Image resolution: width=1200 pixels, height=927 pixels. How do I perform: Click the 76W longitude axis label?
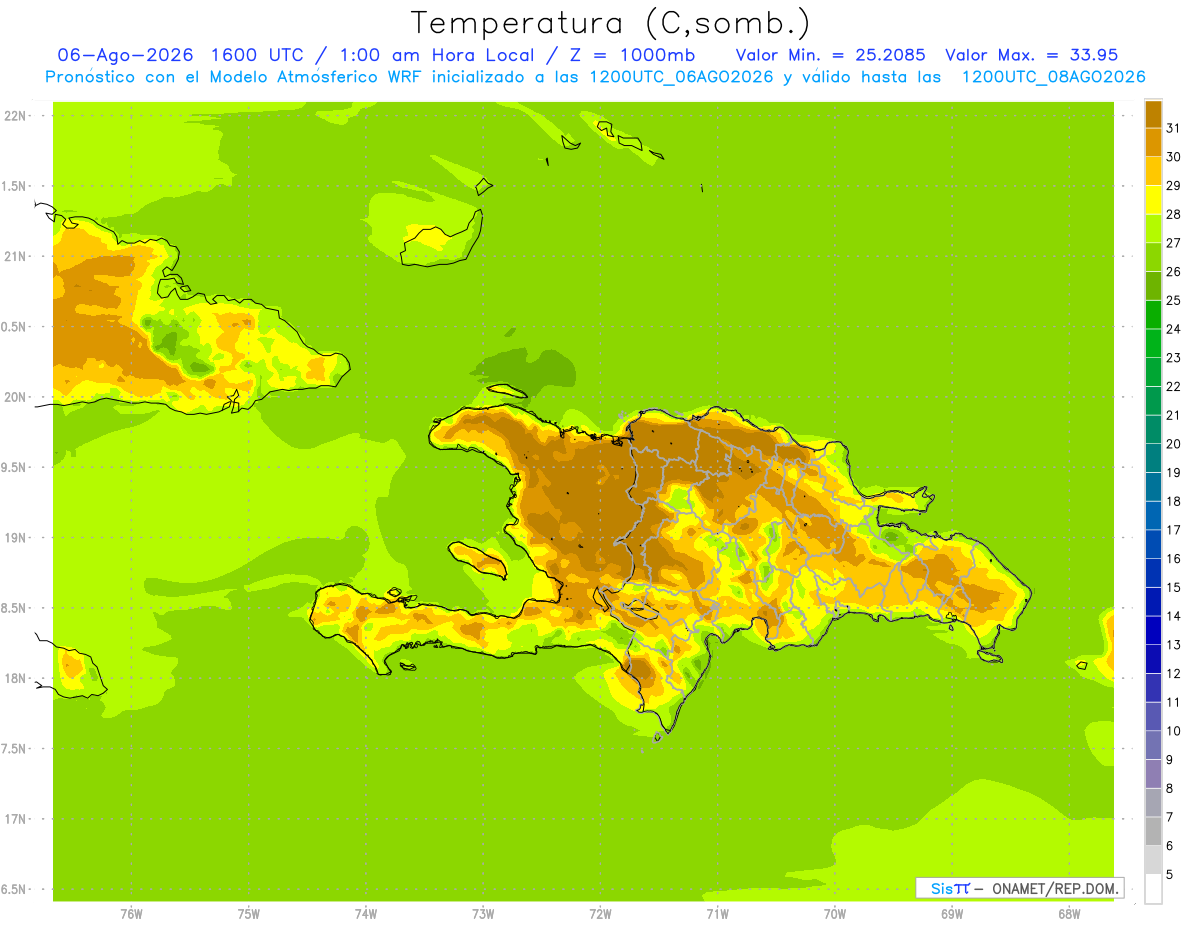[x=131, y=914]
